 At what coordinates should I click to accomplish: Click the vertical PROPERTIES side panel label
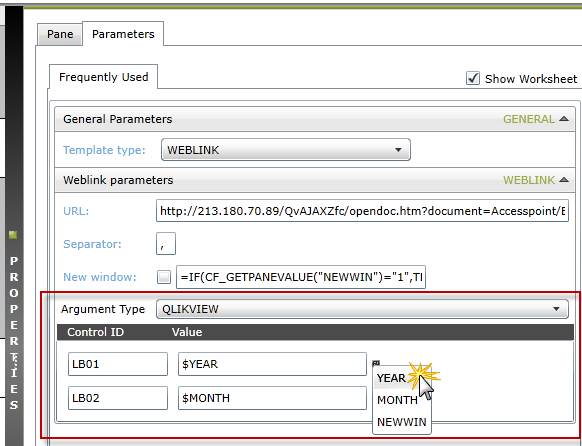pos(14,332)
